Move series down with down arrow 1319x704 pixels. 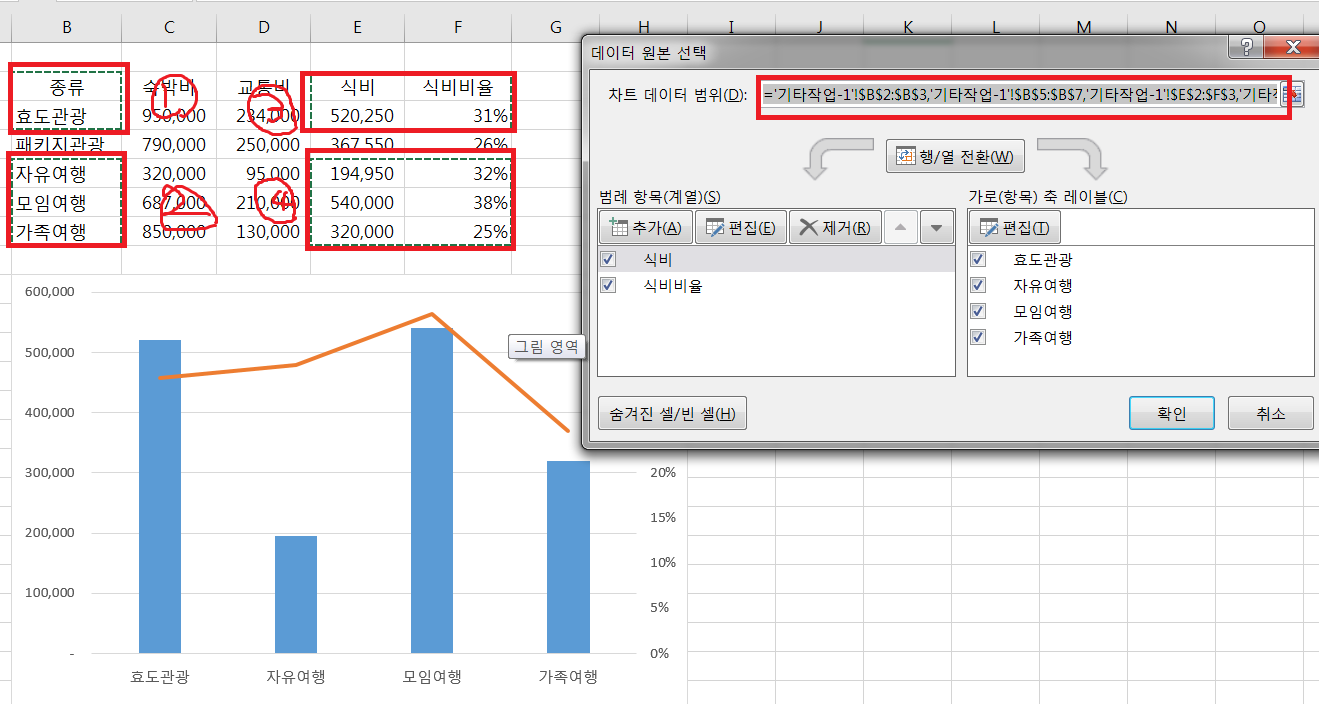[936, 228]
